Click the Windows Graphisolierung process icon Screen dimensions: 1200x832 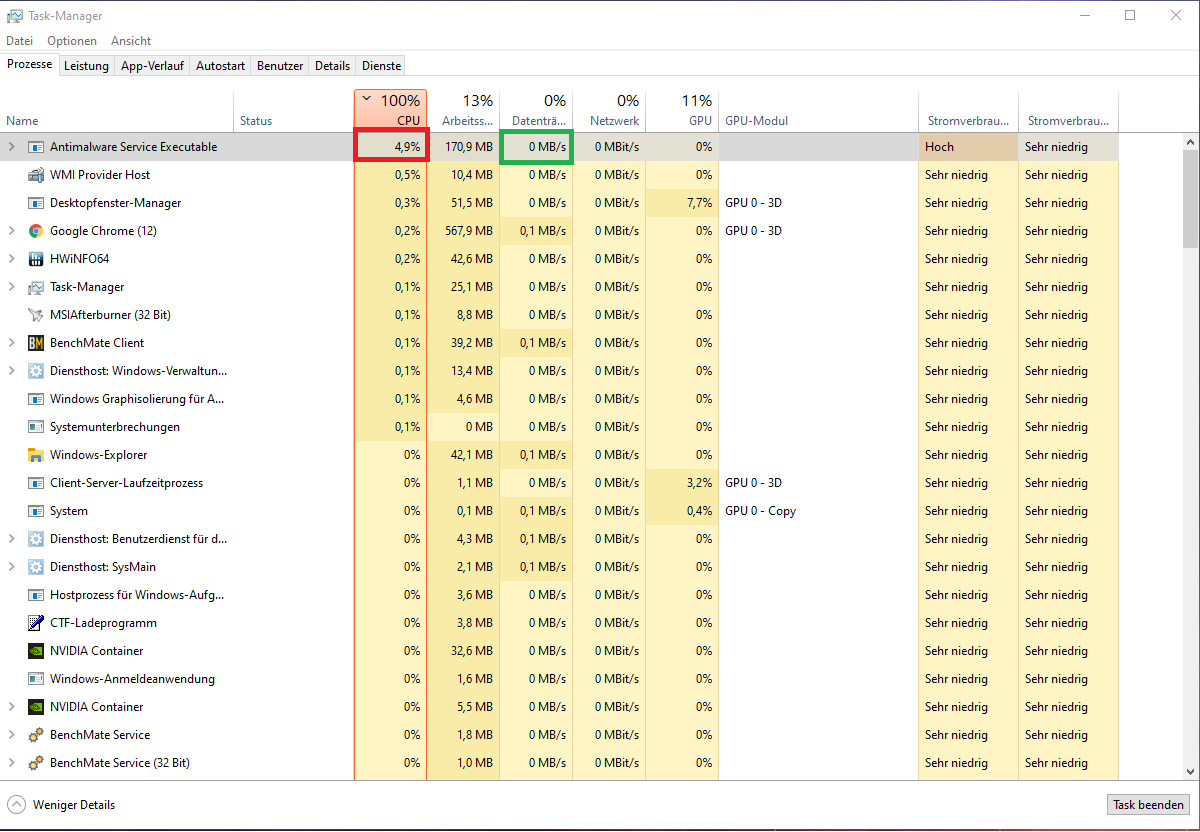click(x=36, y=399)
